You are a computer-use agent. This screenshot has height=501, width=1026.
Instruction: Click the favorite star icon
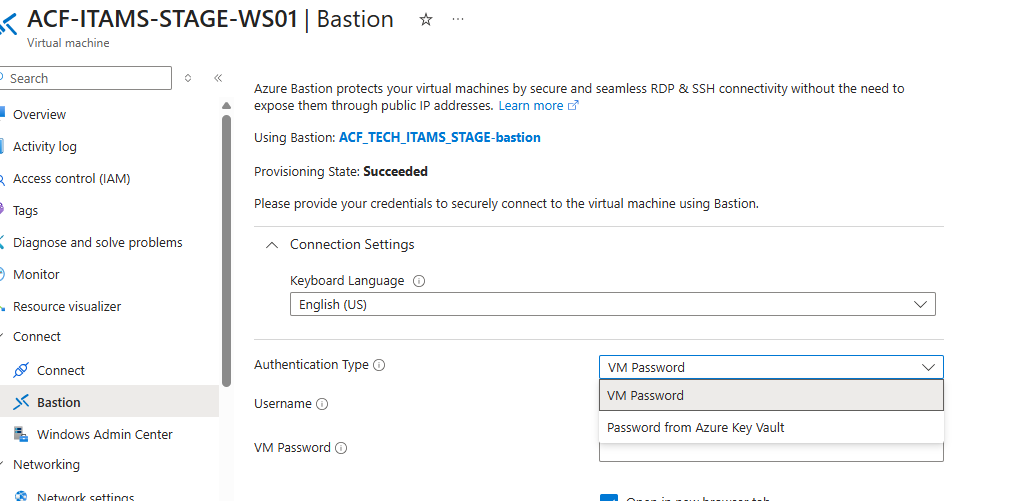426,20
